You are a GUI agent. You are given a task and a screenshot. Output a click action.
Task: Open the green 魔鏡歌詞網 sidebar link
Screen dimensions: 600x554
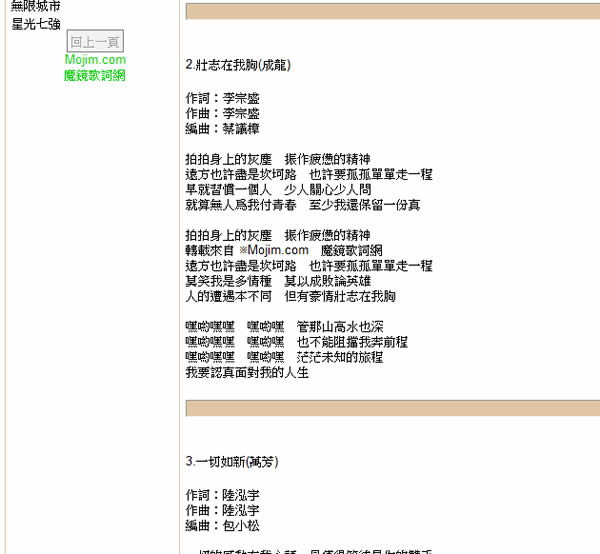click(x=95, y=75)
